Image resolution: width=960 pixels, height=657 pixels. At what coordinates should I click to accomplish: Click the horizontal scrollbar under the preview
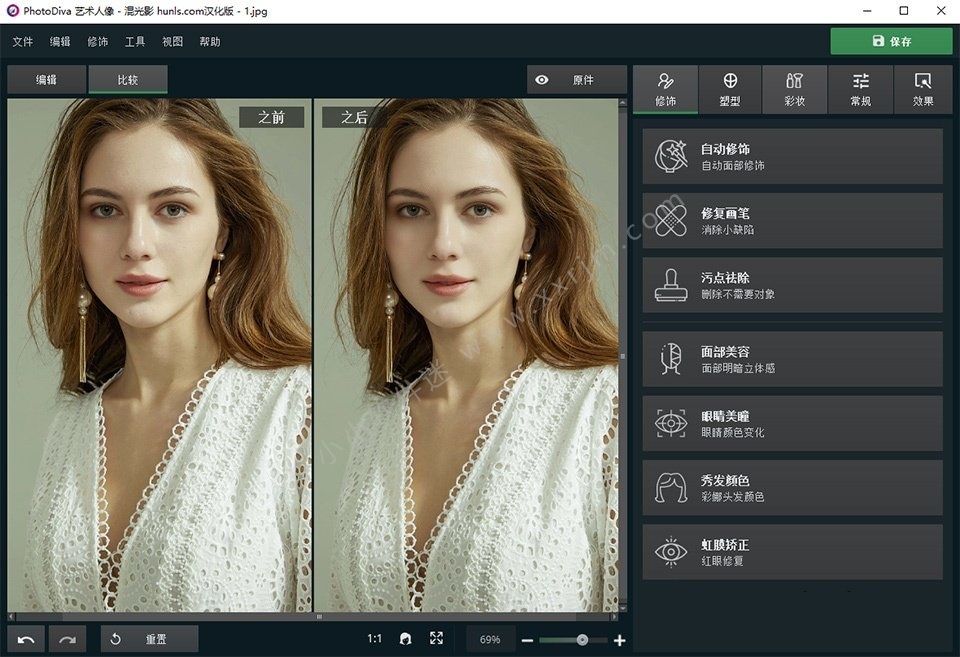pos(312,617)
